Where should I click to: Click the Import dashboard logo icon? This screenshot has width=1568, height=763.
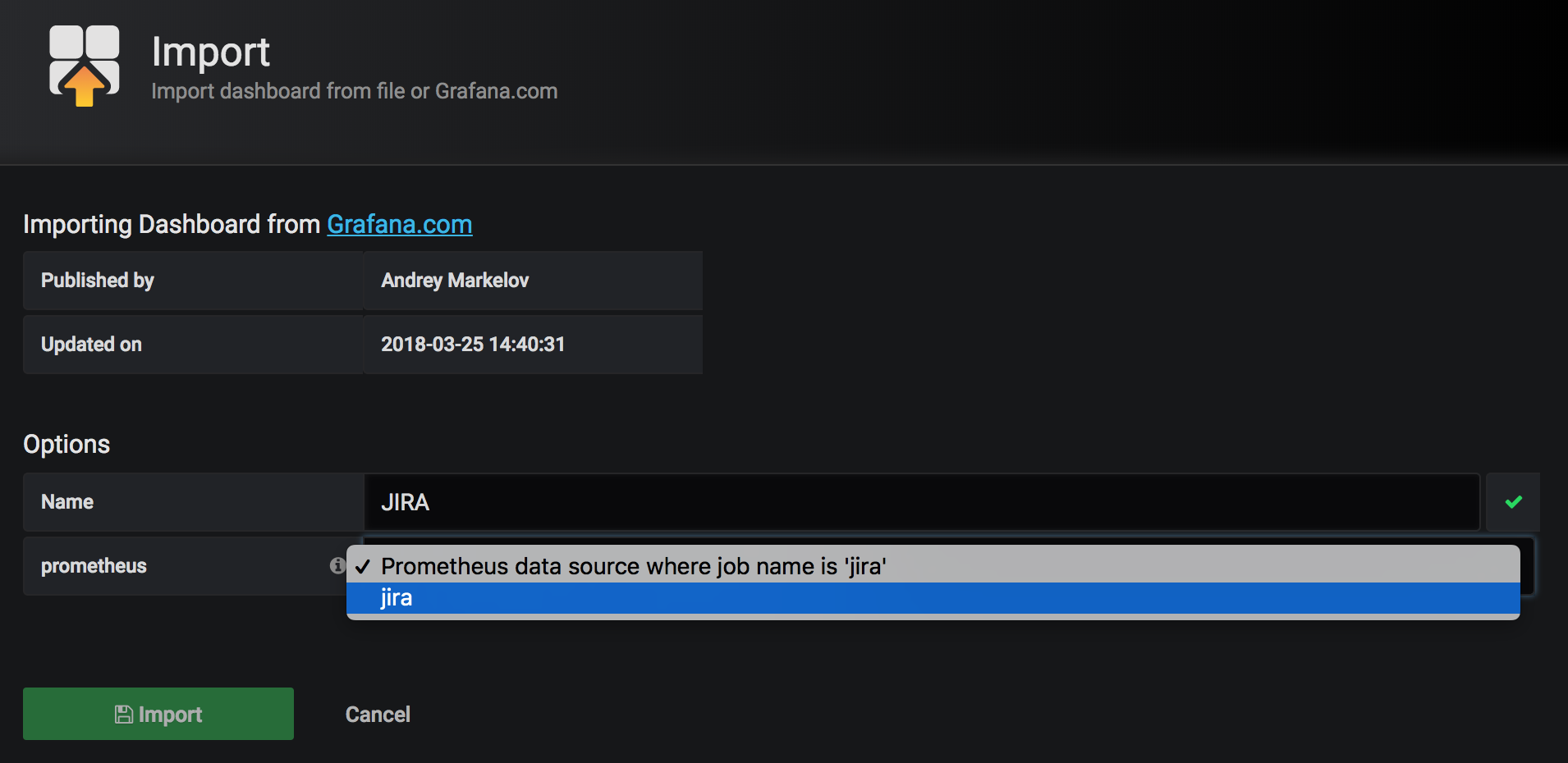84,66
